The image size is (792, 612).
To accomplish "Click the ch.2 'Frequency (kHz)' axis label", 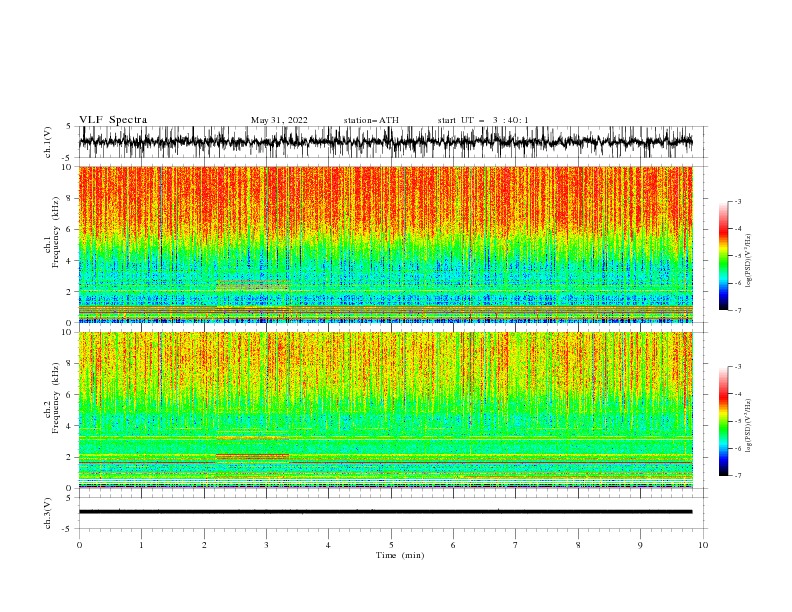I will click(x=56, y=398).
